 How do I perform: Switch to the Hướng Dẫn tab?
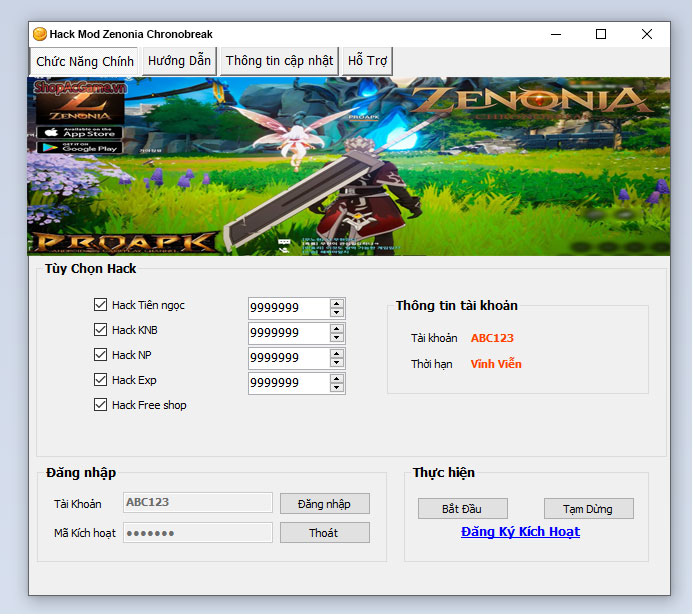coord(179,61)
